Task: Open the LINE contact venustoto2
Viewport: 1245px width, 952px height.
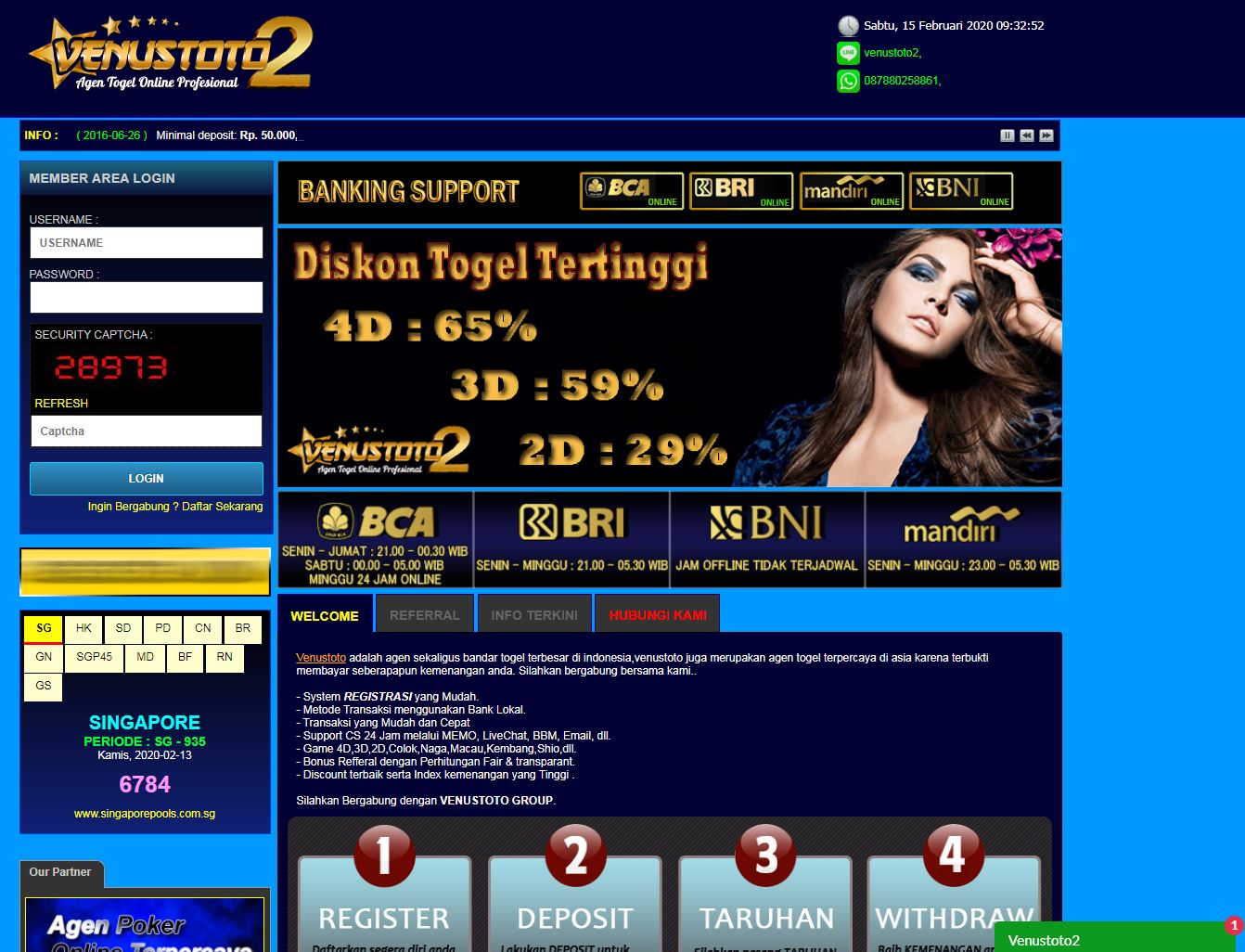Action: 892,53
